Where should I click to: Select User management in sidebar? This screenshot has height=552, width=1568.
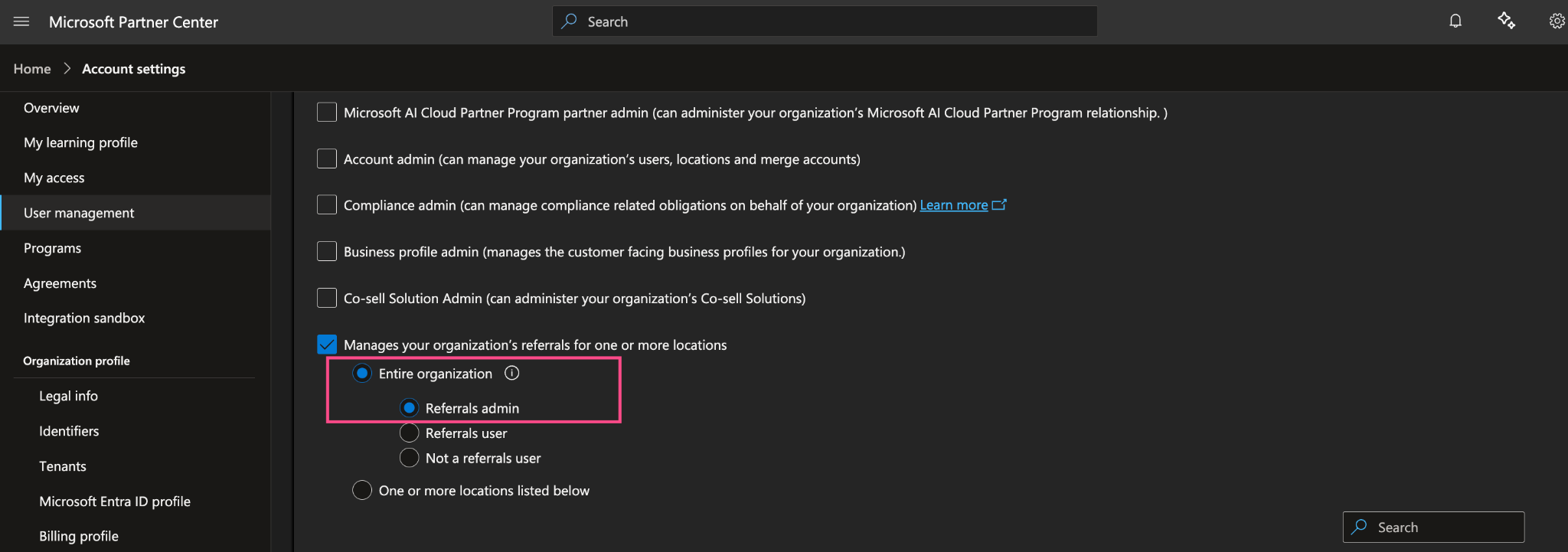[x=135, y=213]
